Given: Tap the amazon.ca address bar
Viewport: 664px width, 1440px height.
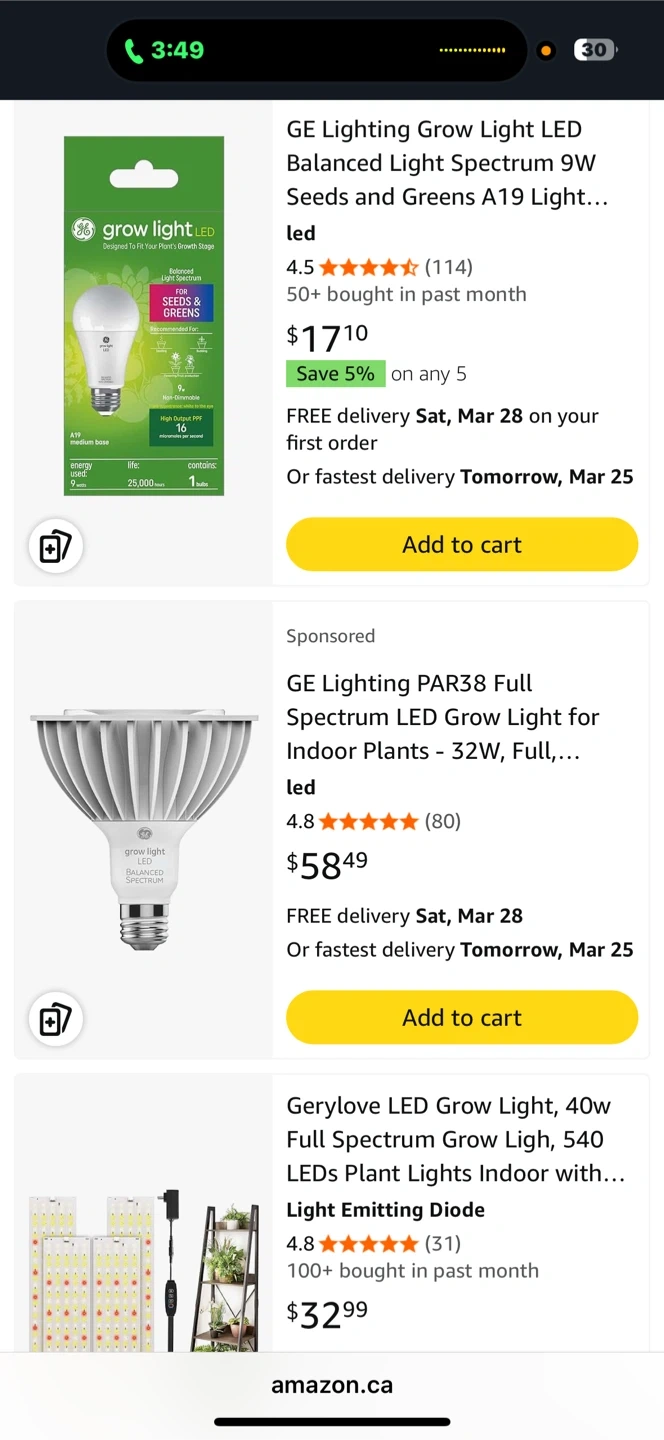Looking at the screenshot, I should pyautogui.click(x=332, y=1386).
